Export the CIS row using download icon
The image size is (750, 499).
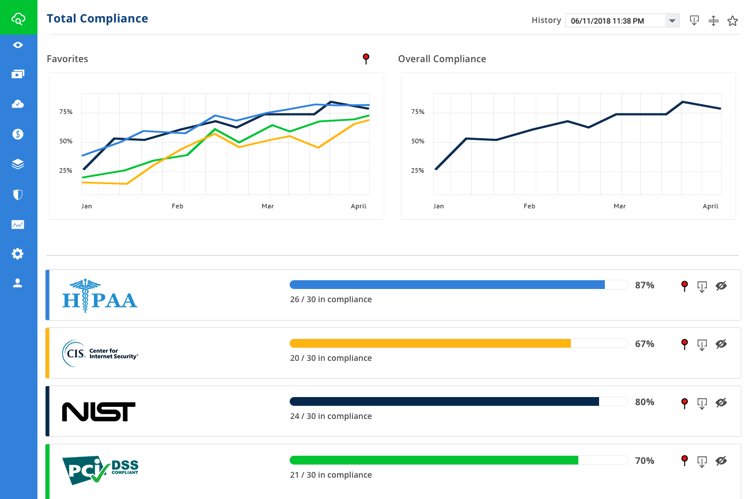click(702, 345)
